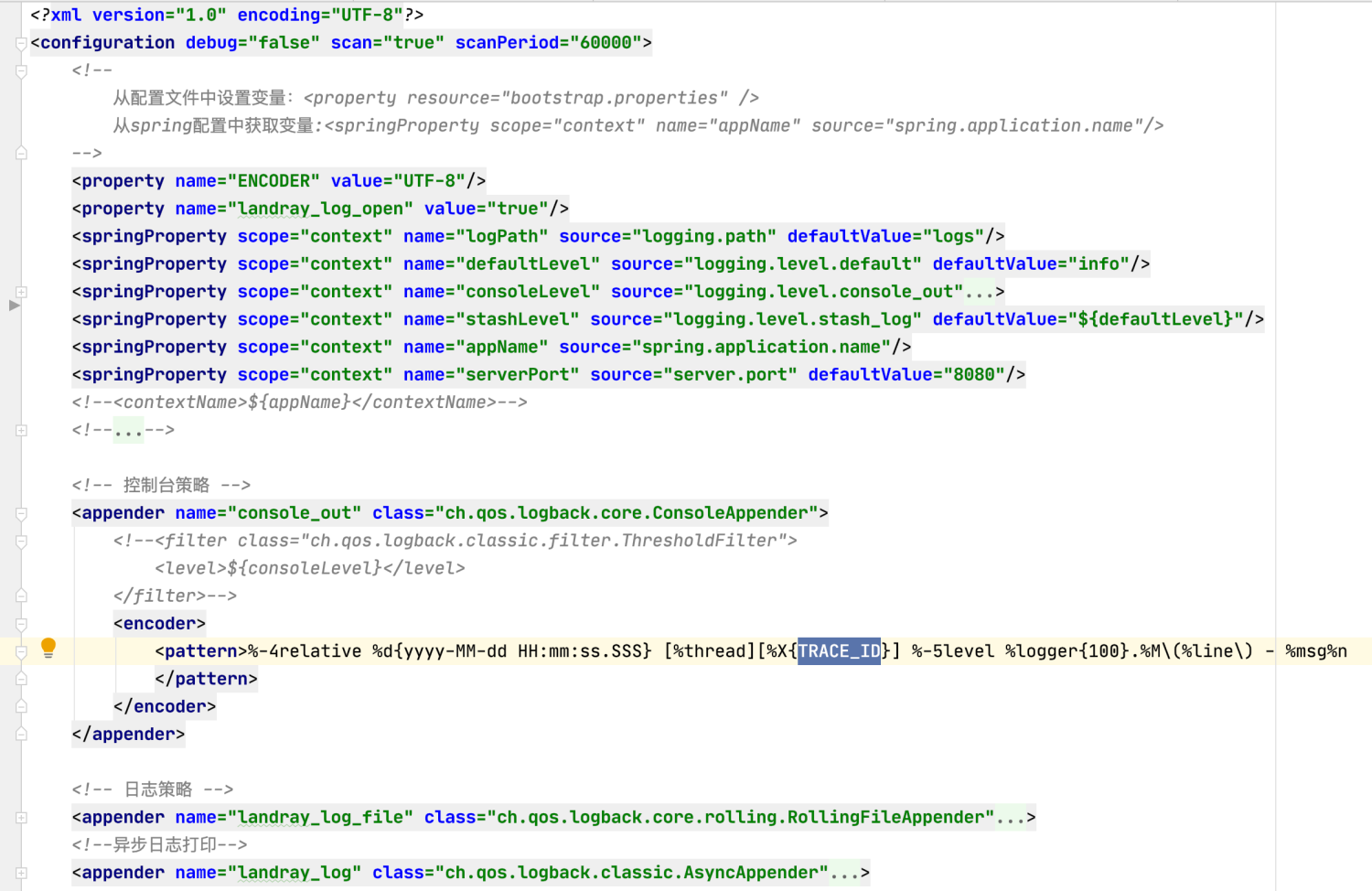Click the fold ellipsis after "logging.level.console_out"
The width and height of the screenshot is (1372, 891).
(x=980, y=292)
